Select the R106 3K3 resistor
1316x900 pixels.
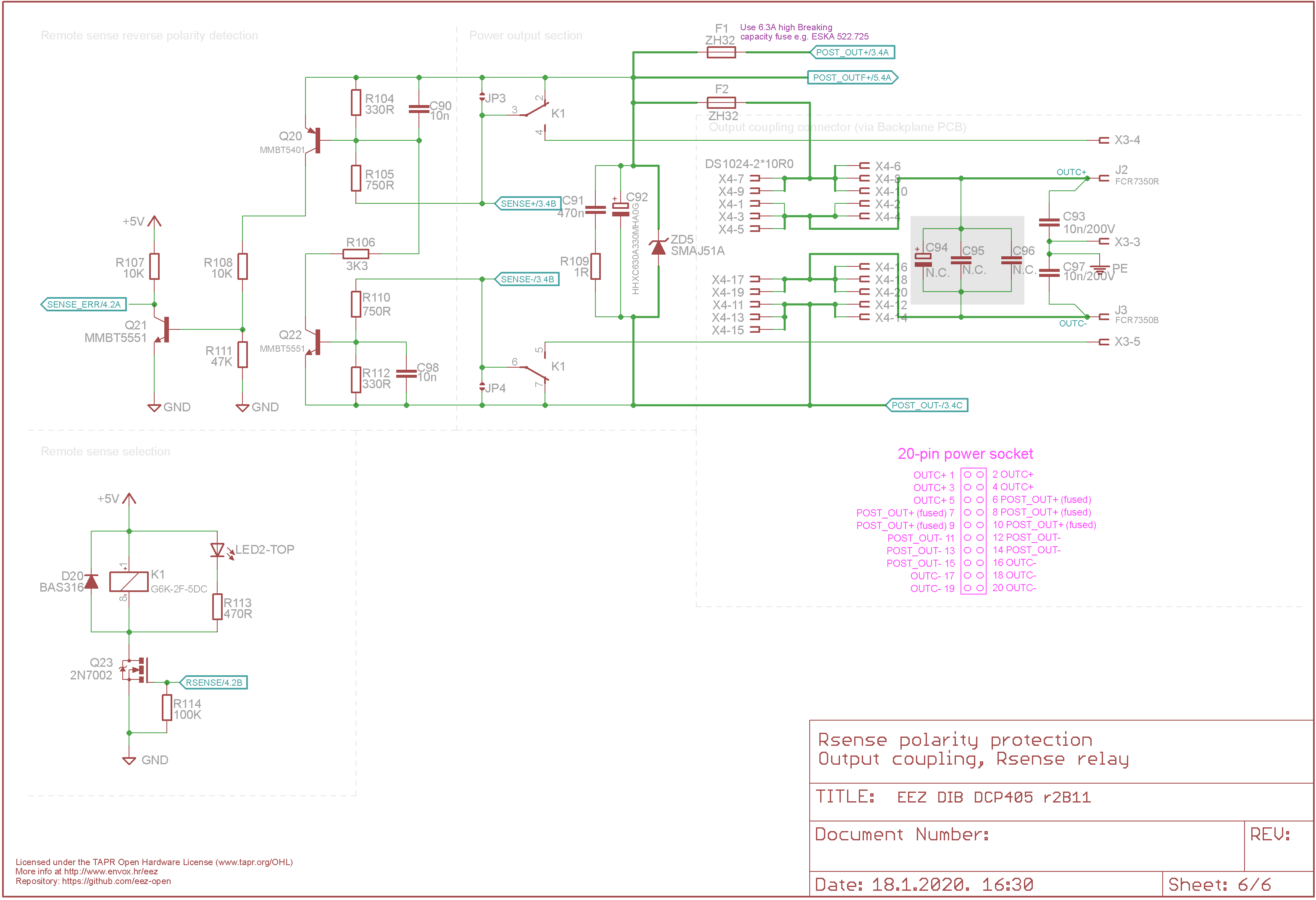(355, 254)
